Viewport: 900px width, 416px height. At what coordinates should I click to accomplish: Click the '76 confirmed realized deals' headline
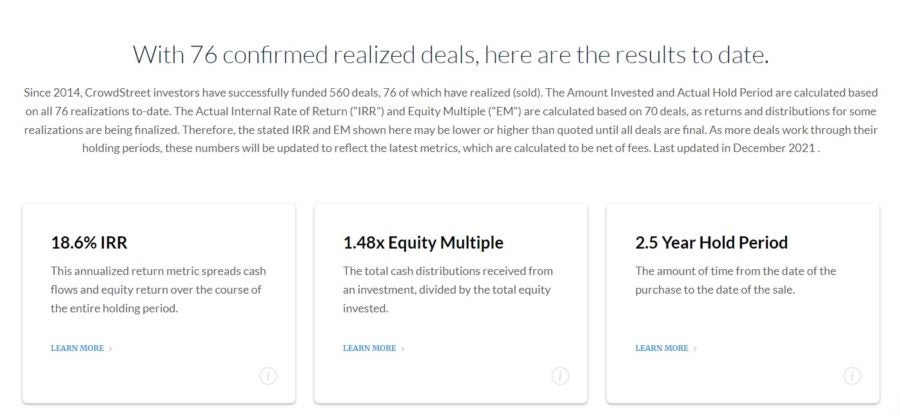coord(450,55)
